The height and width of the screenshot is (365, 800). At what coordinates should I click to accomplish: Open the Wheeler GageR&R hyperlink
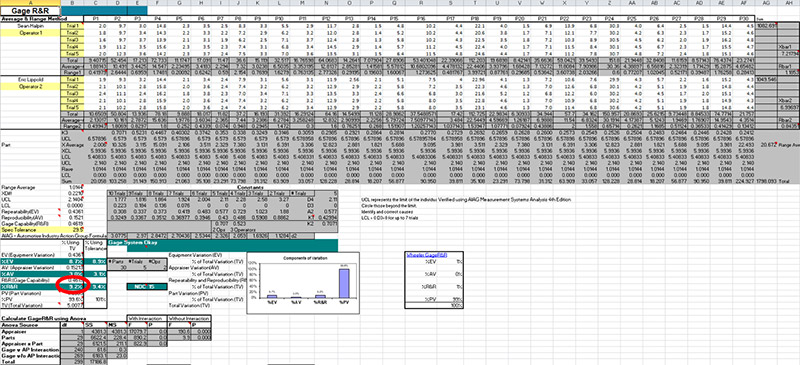427,254
